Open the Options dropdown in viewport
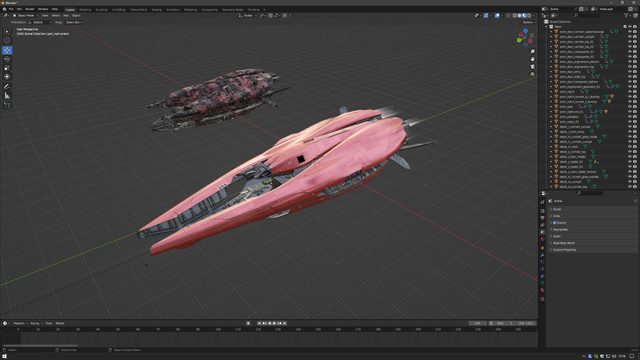 528,22
